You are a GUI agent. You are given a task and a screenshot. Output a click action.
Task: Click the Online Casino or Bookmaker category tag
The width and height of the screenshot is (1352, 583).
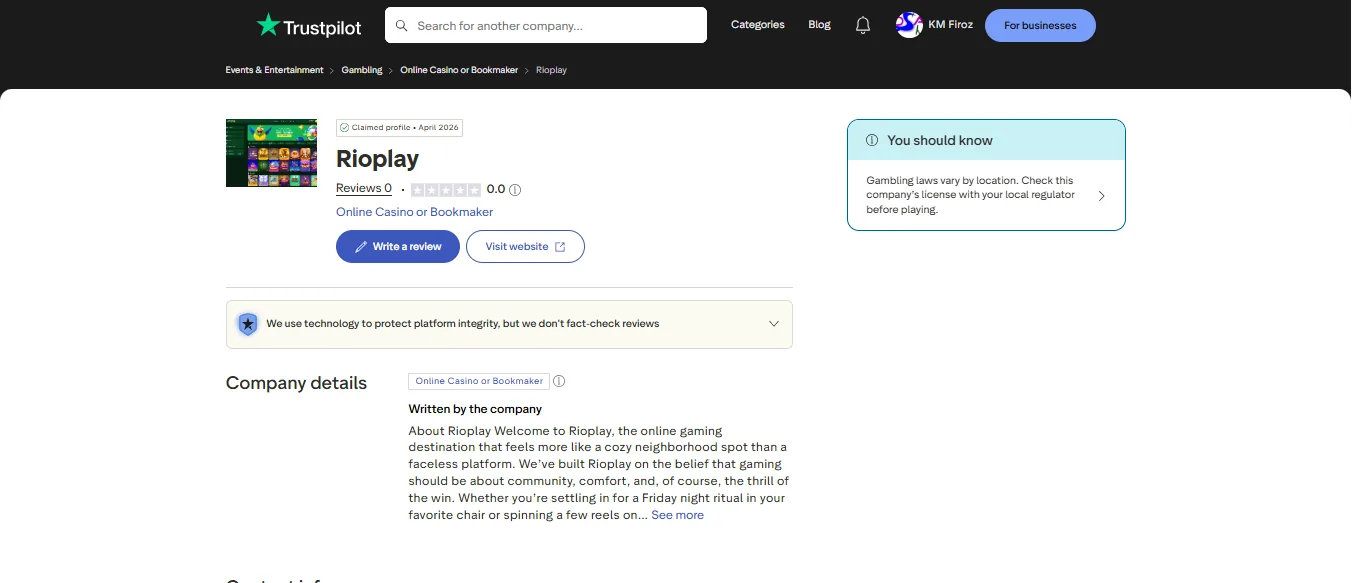(479, 381)
